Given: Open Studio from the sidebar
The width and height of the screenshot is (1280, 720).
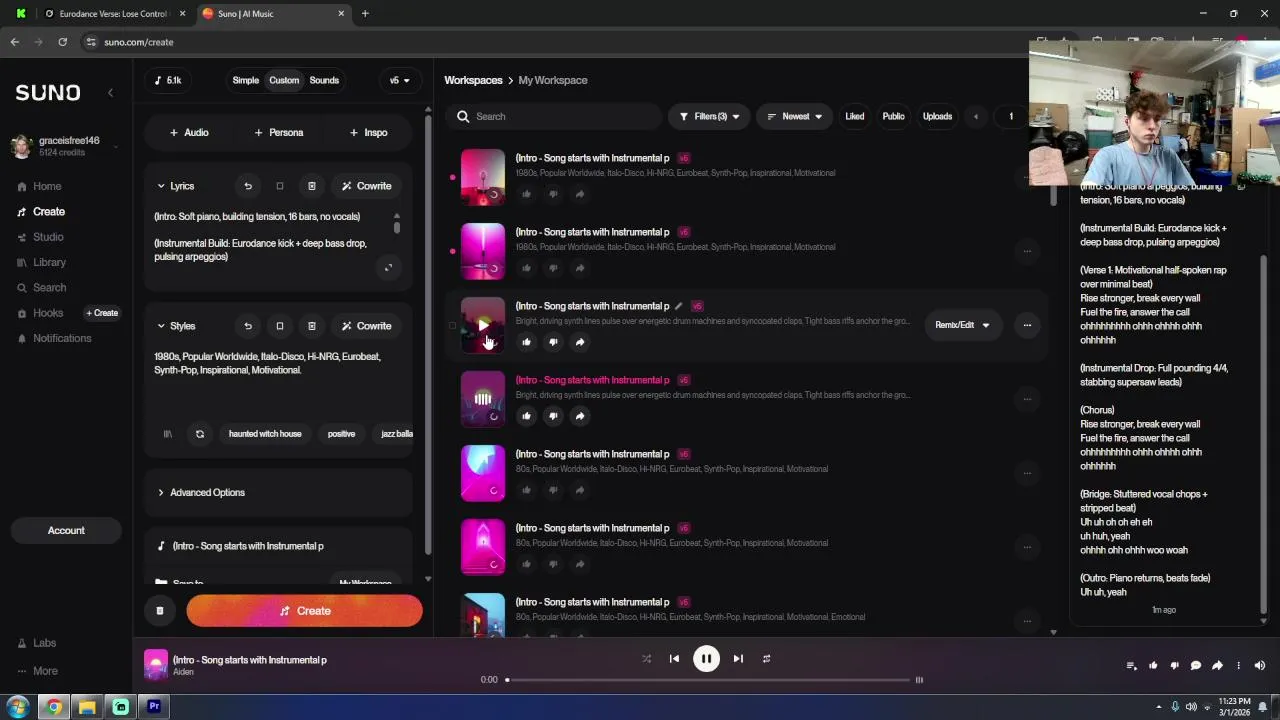Looking at the screenshot, I should pyautogui.click(x=40, y=237).
